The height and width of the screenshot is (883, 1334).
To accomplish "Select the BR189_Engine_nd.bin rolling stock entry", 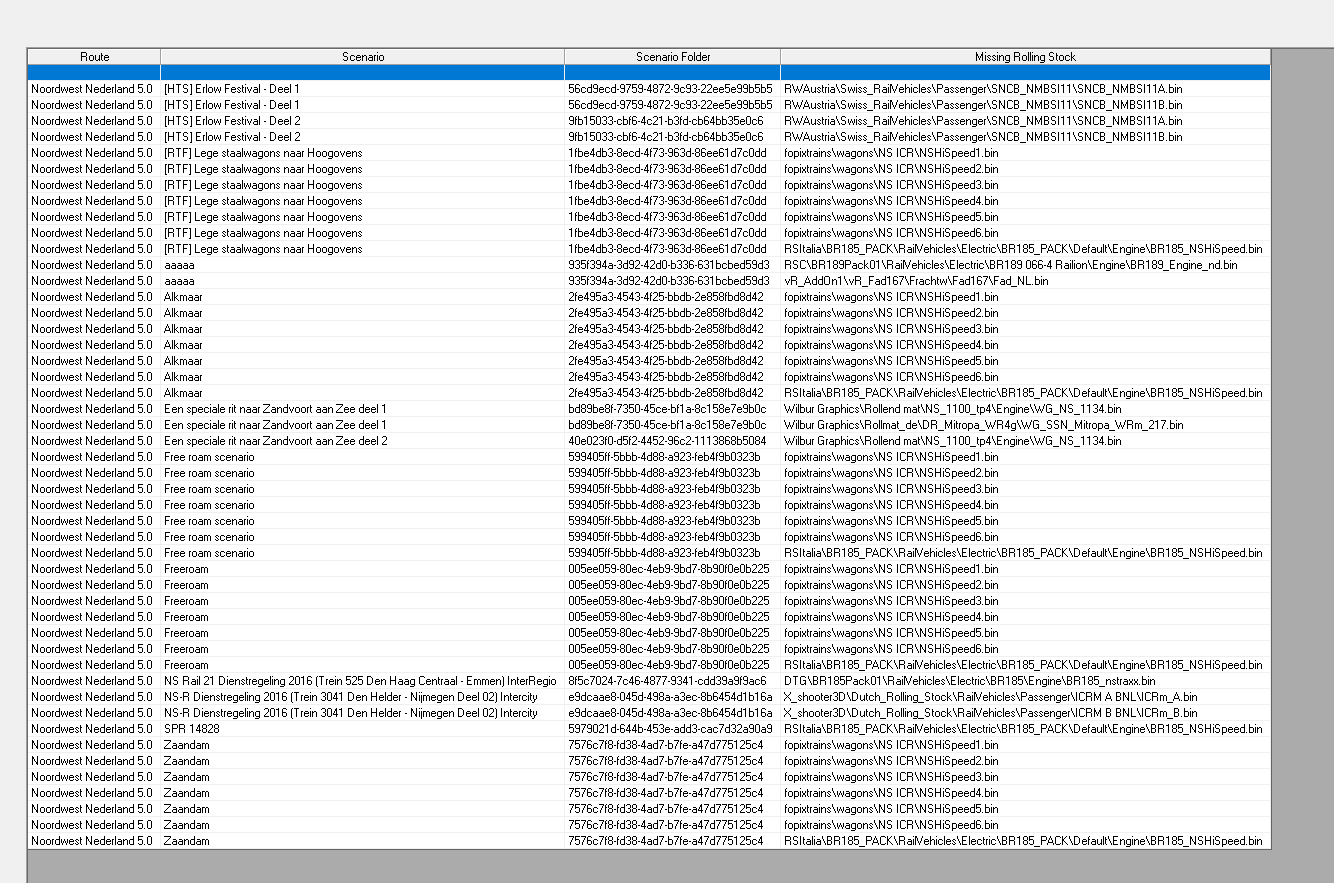I will tap(1010, 265).
